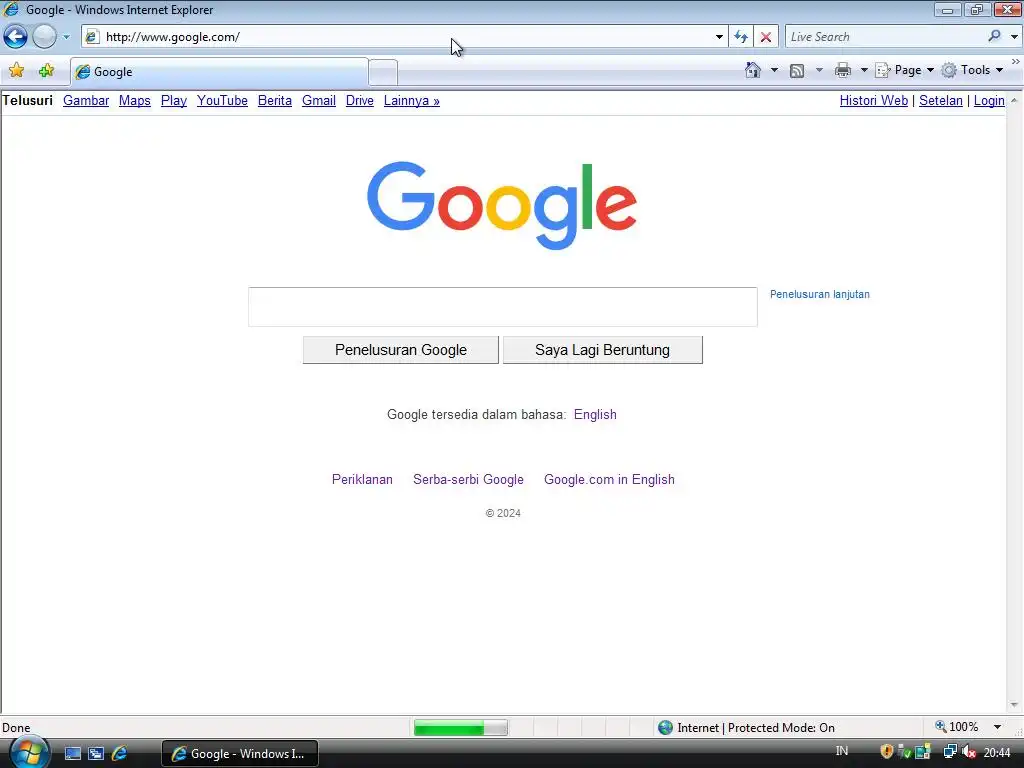The width and height of the screenshot is (1024, 768).
Task: Click inside the Live Search box
Action: 885,37
